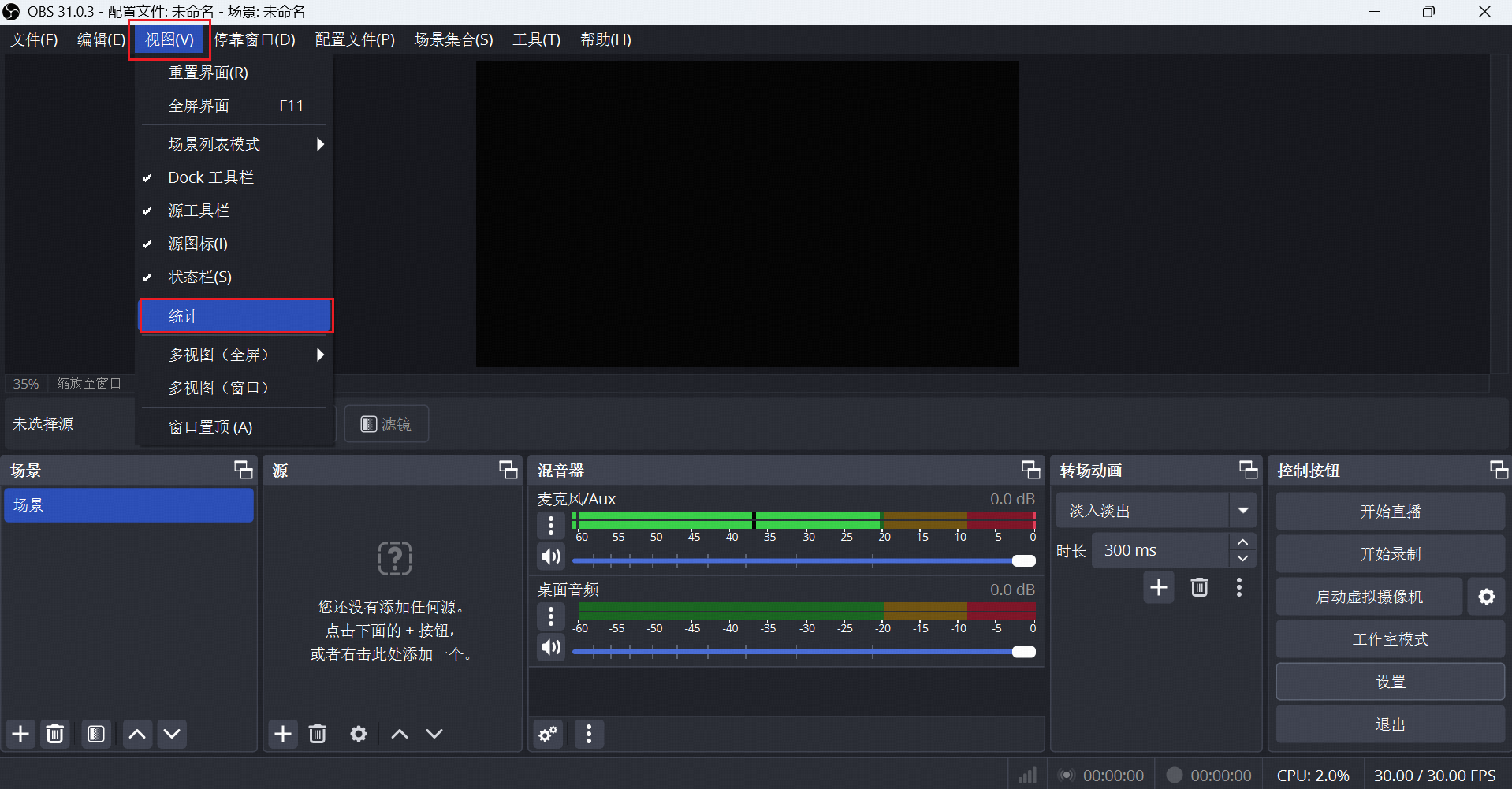Open scene filters icon in Scenes panel
Screen dimensions: 1512x789
96,734
